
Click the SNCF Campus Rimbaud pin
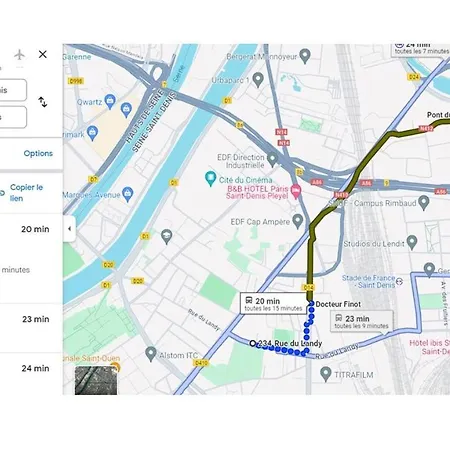coord(424,203)
